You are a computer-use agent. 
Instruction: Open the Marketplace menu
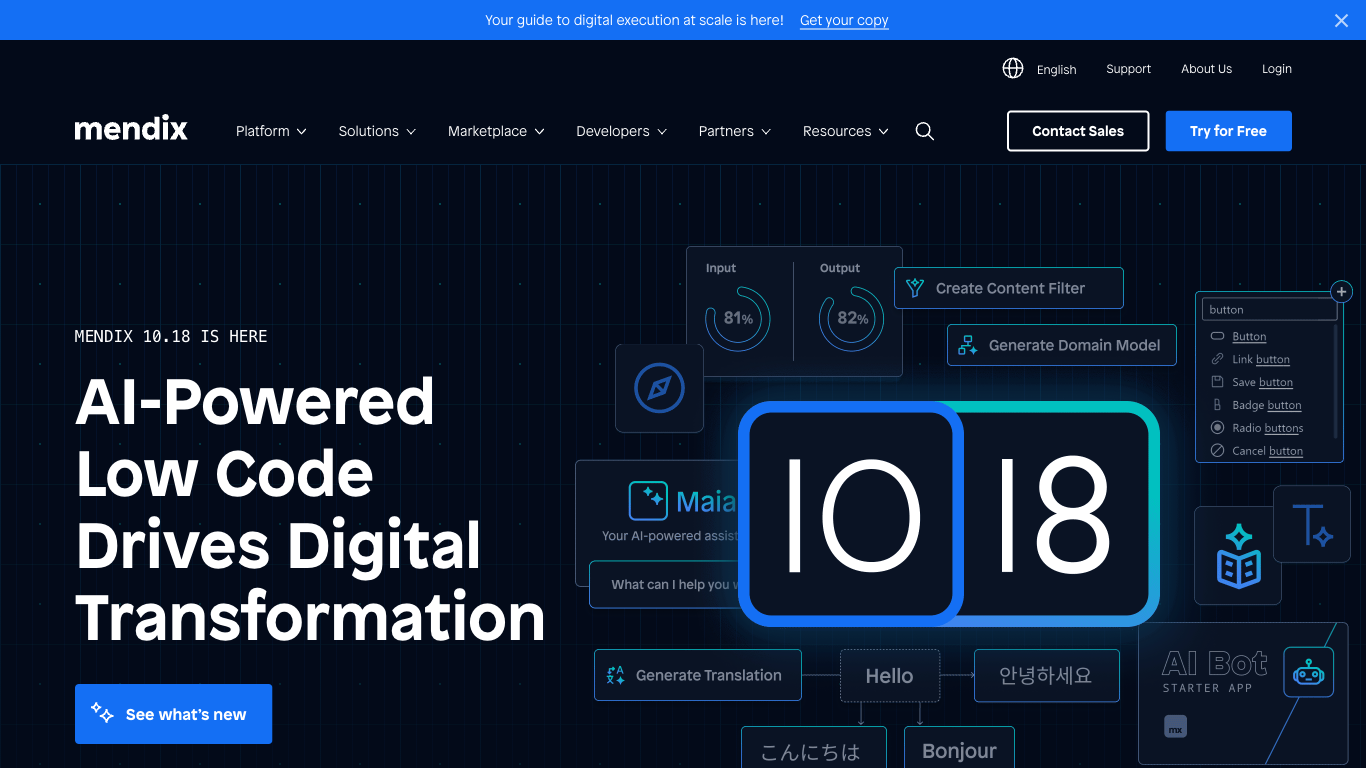pyautogui.click(x=496, y=131)
